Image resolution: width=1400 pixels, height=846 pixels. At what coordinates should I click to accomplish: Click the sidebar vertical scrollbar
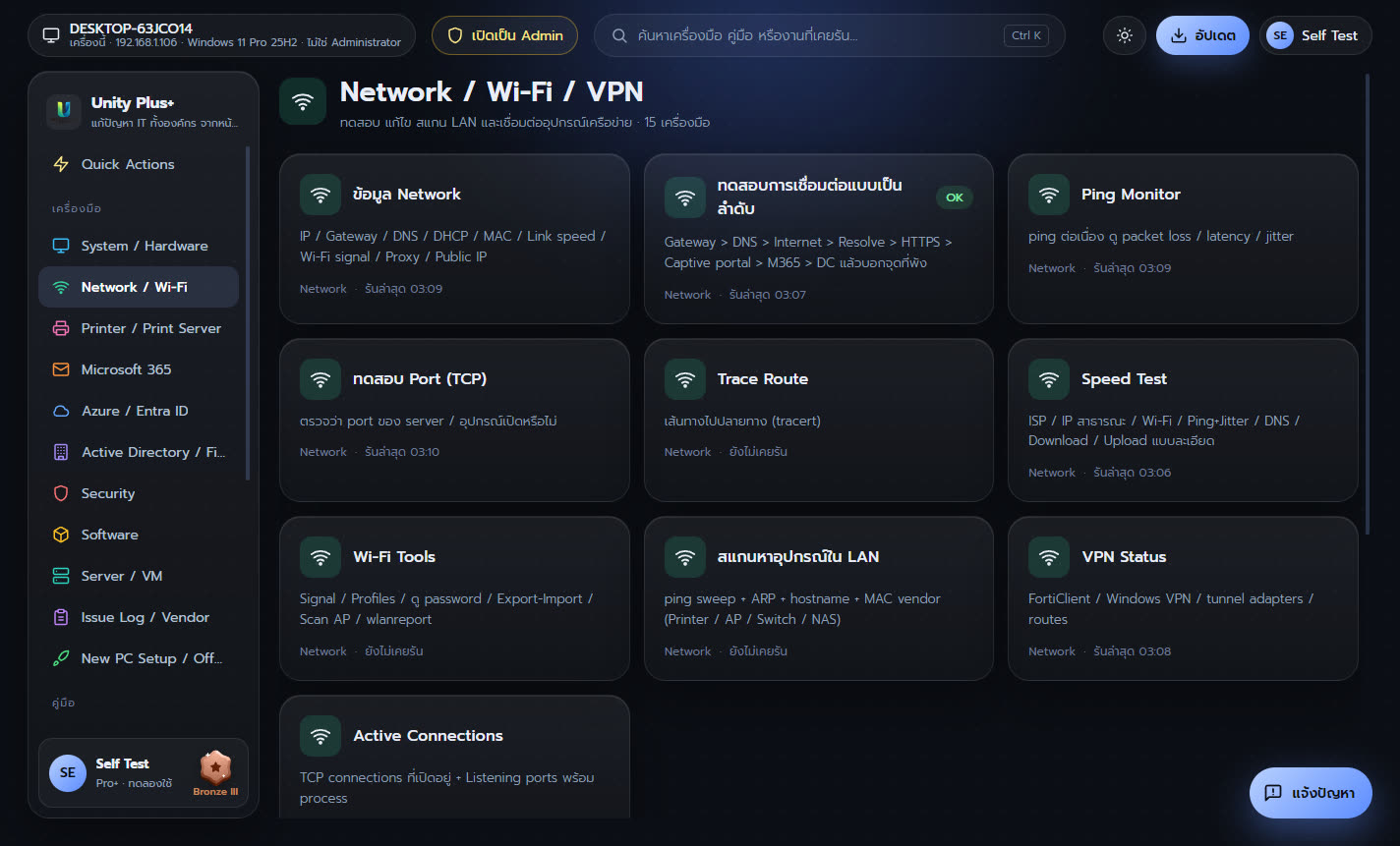(249, 312)
